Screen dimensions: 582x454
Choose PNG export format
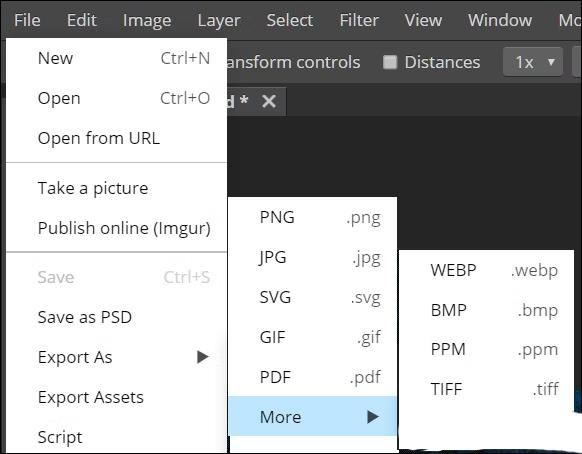(313, 217)
